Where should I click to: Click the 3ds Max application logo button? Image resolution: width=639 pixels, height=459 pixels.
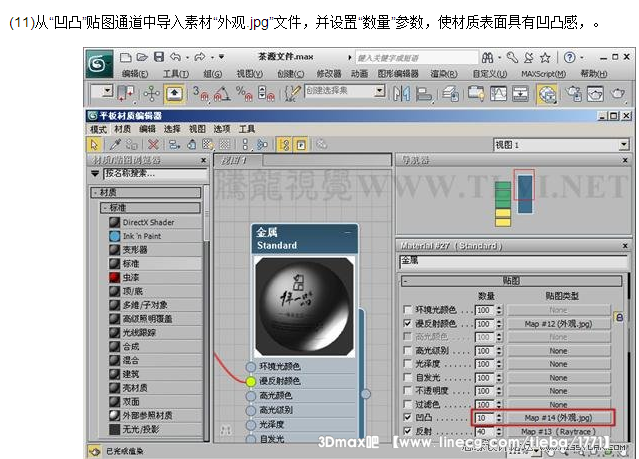99,64
